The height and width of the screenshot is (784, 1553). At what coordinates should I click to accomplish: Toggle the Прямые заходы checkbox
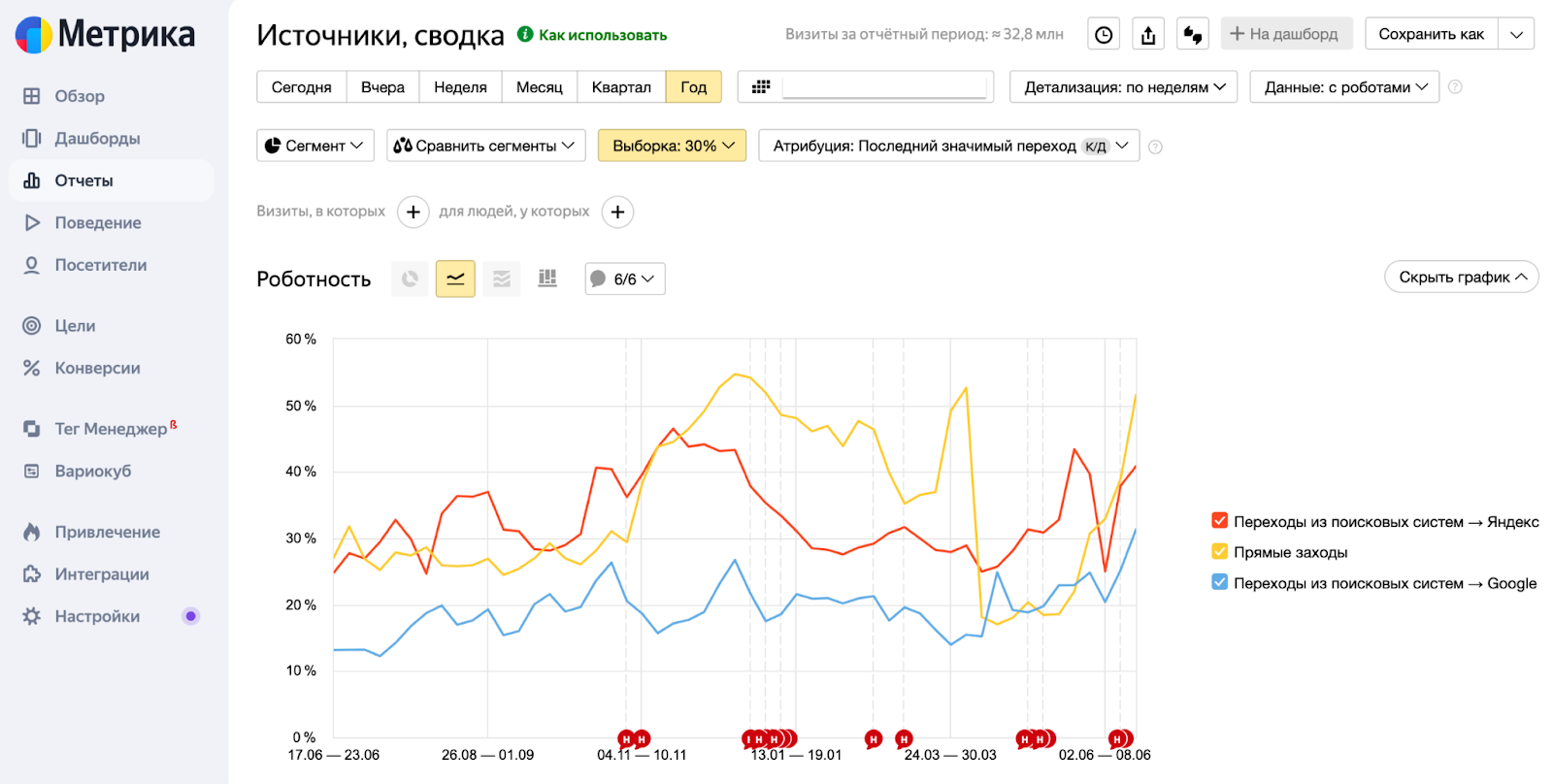[1220, 552]
